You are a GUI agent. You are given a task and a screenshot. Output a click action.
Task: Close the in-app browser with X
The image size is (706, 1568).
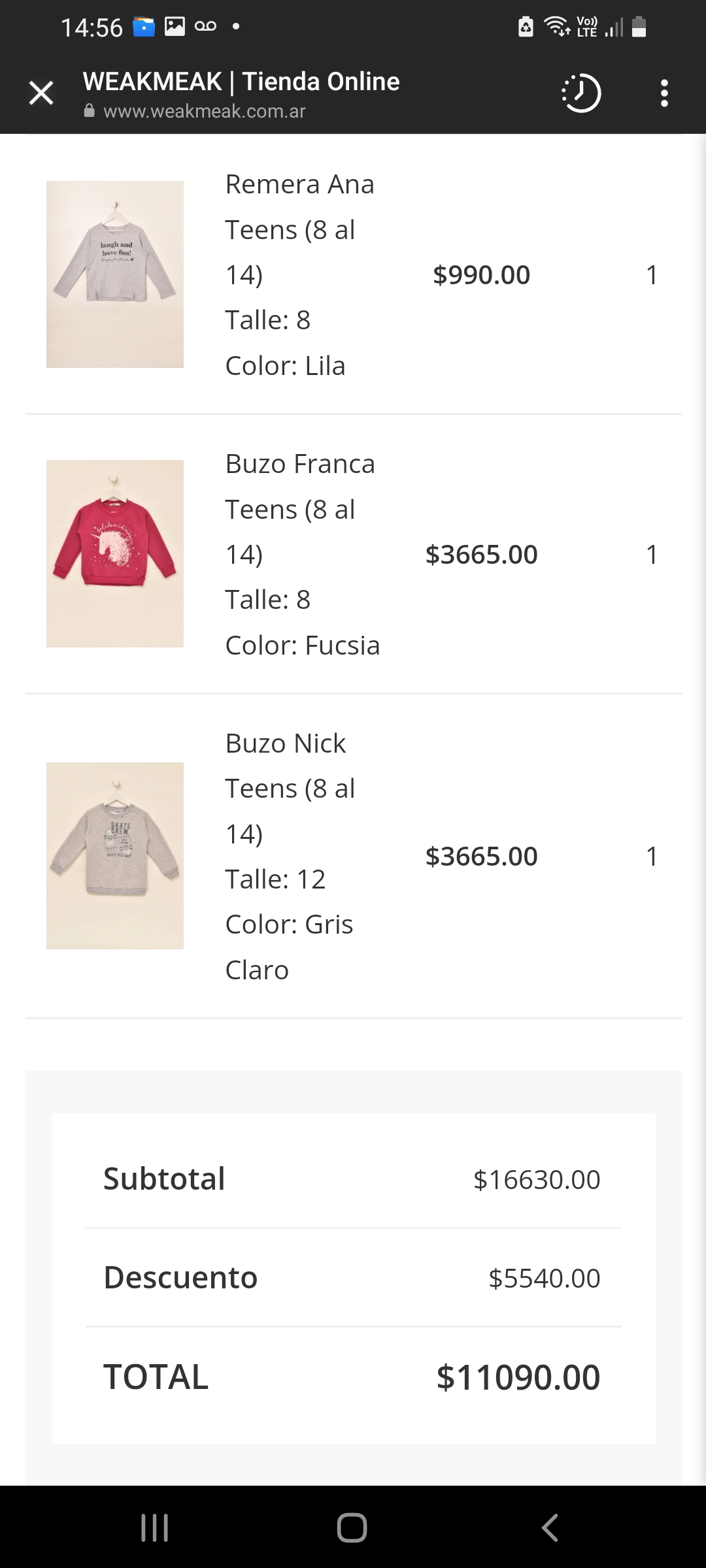pos(41,93)
